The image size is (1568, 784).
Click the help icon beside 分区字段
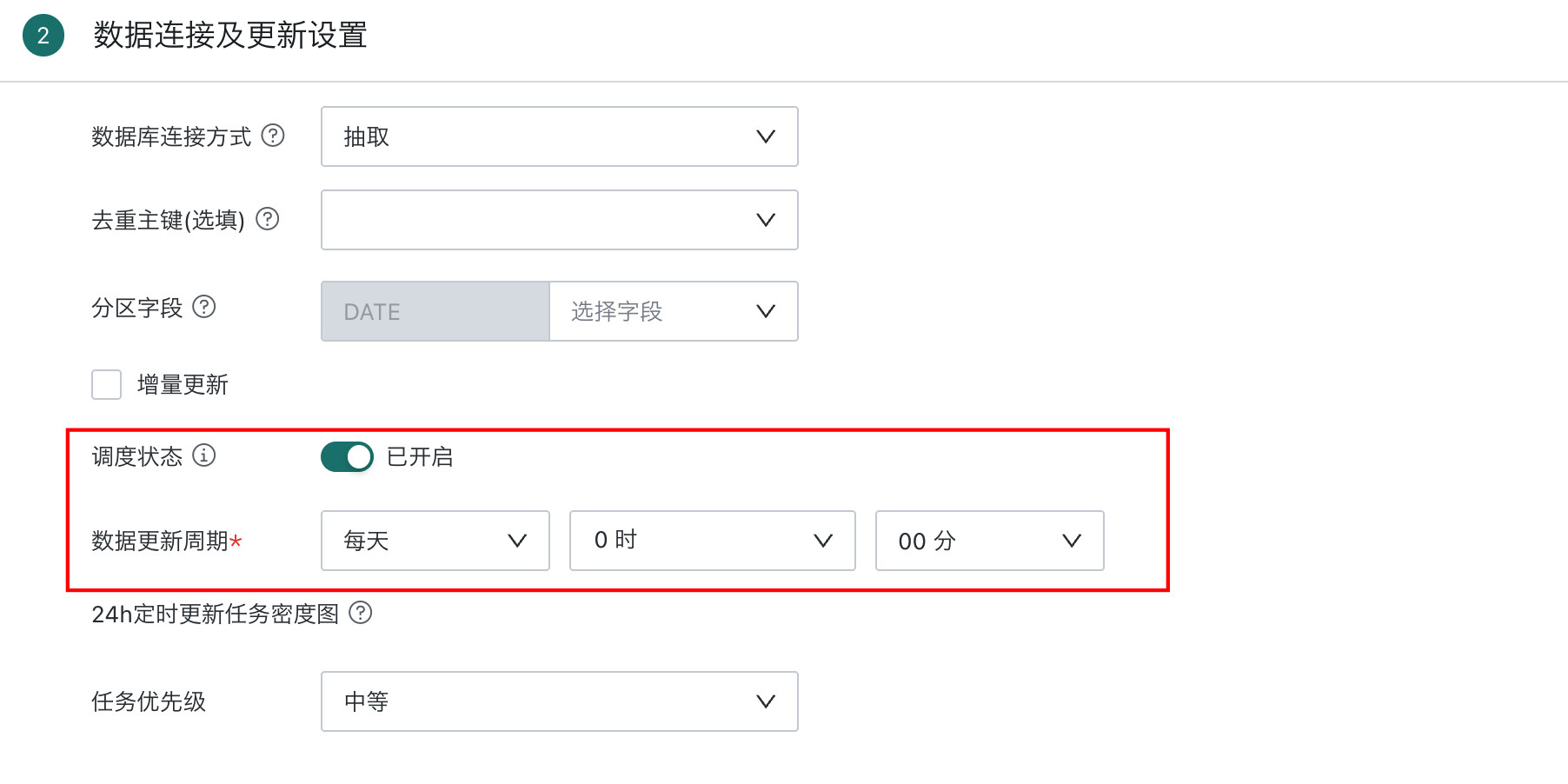(x=204, y=307)
